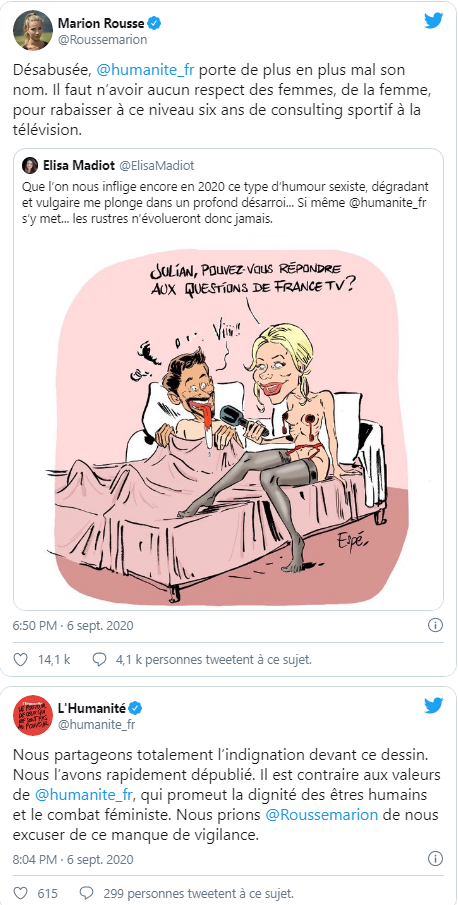Open Elisa Madiot's name in quoted tweet
458x905 pixels.
[78, 166]
